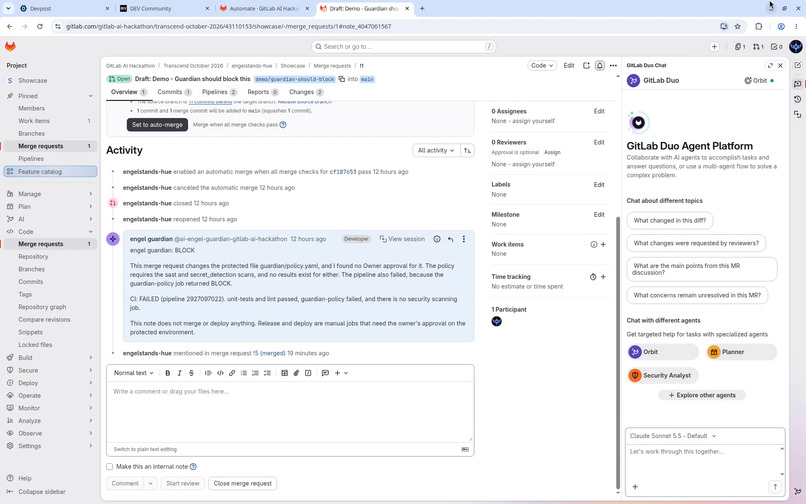Click the GitLab logo home icon
The width and height of the screenshot is (806, 504).
(x=10, y=46)
